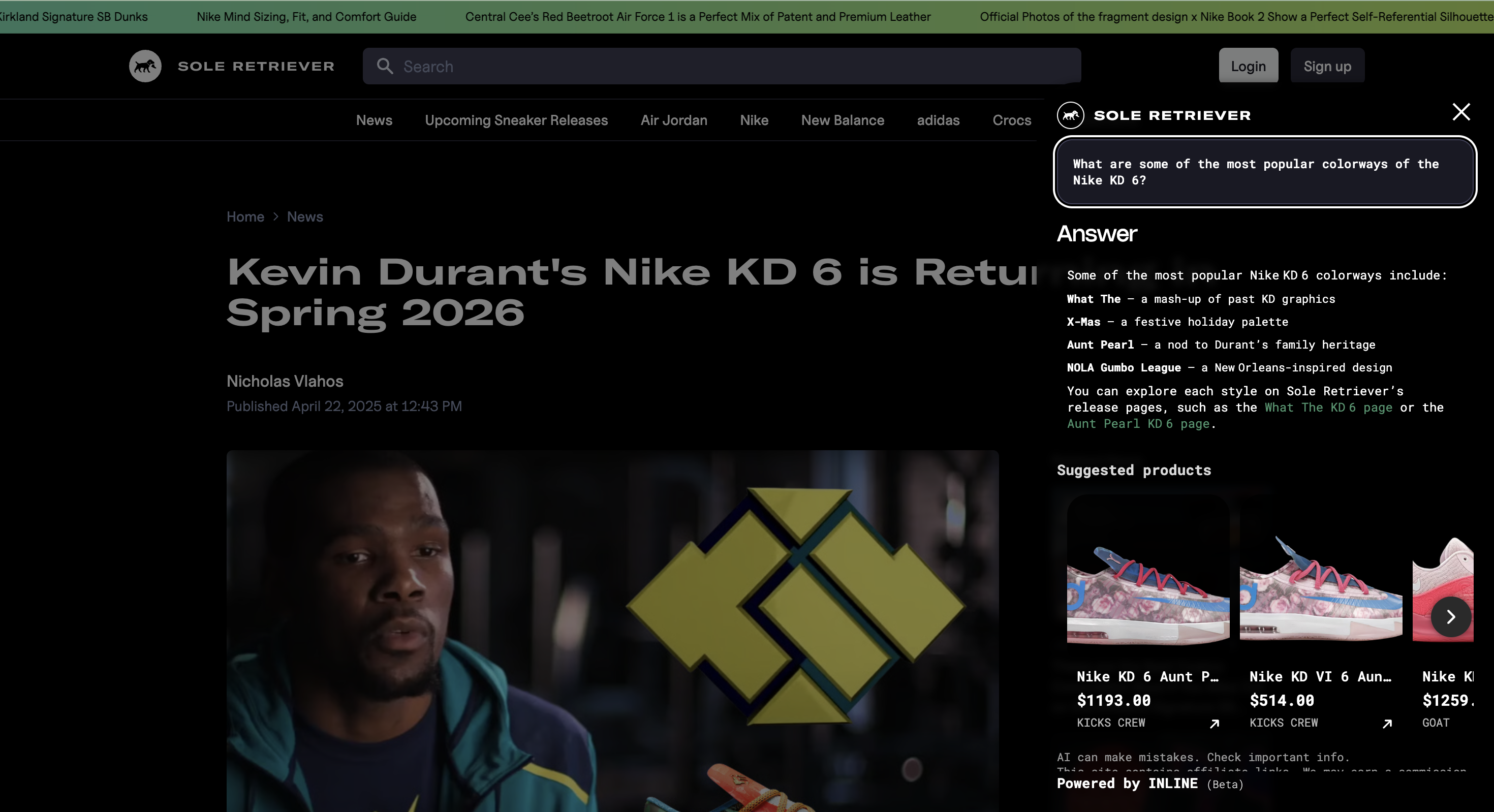Show next suggested products with arrow
Image resolution: width=1494 pixels, height=812 pixels.
(x=1450, y=616)
